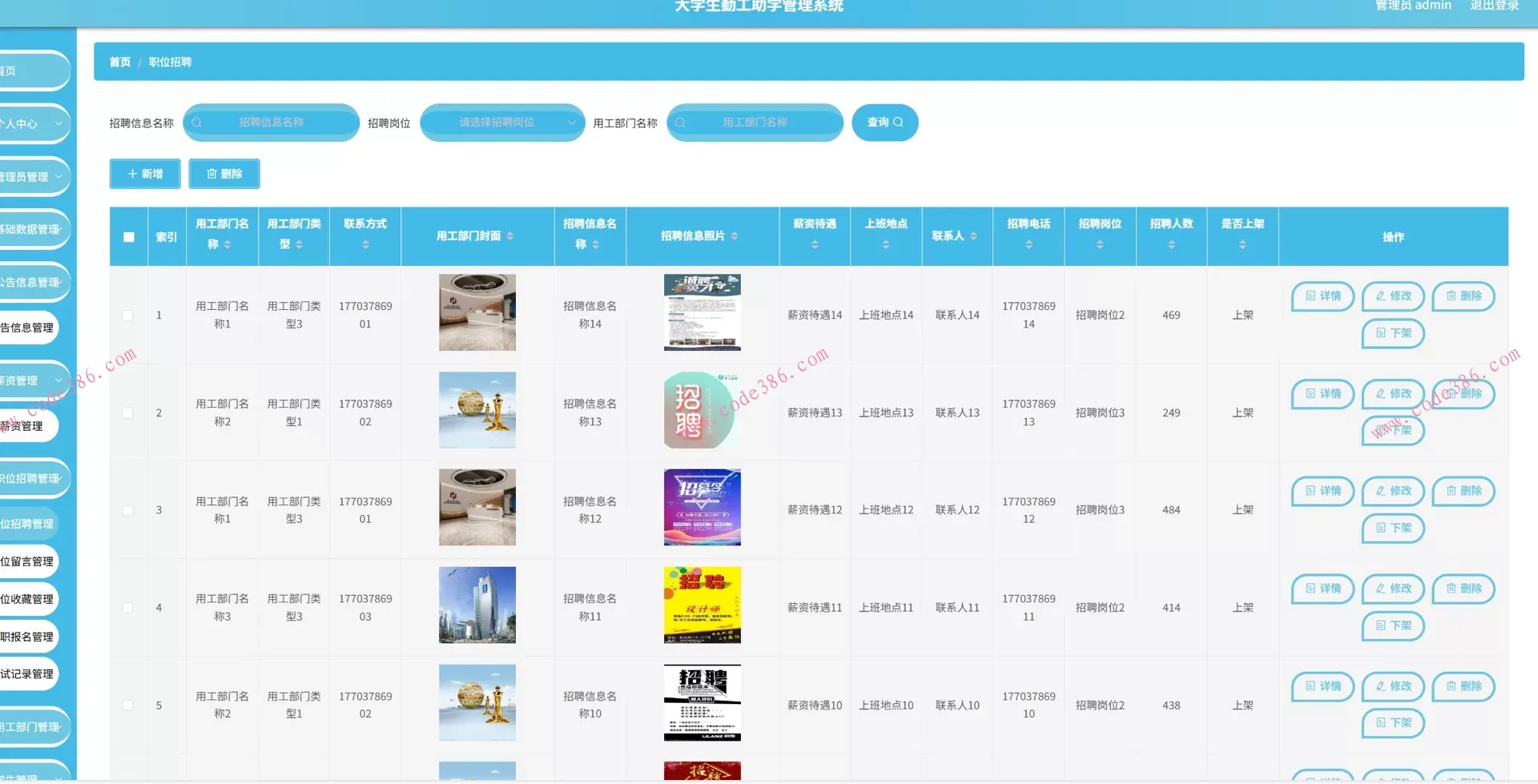Check the checkbox for row 2
The height and width of the screenshot is (784, 1538).
point(127,413)
